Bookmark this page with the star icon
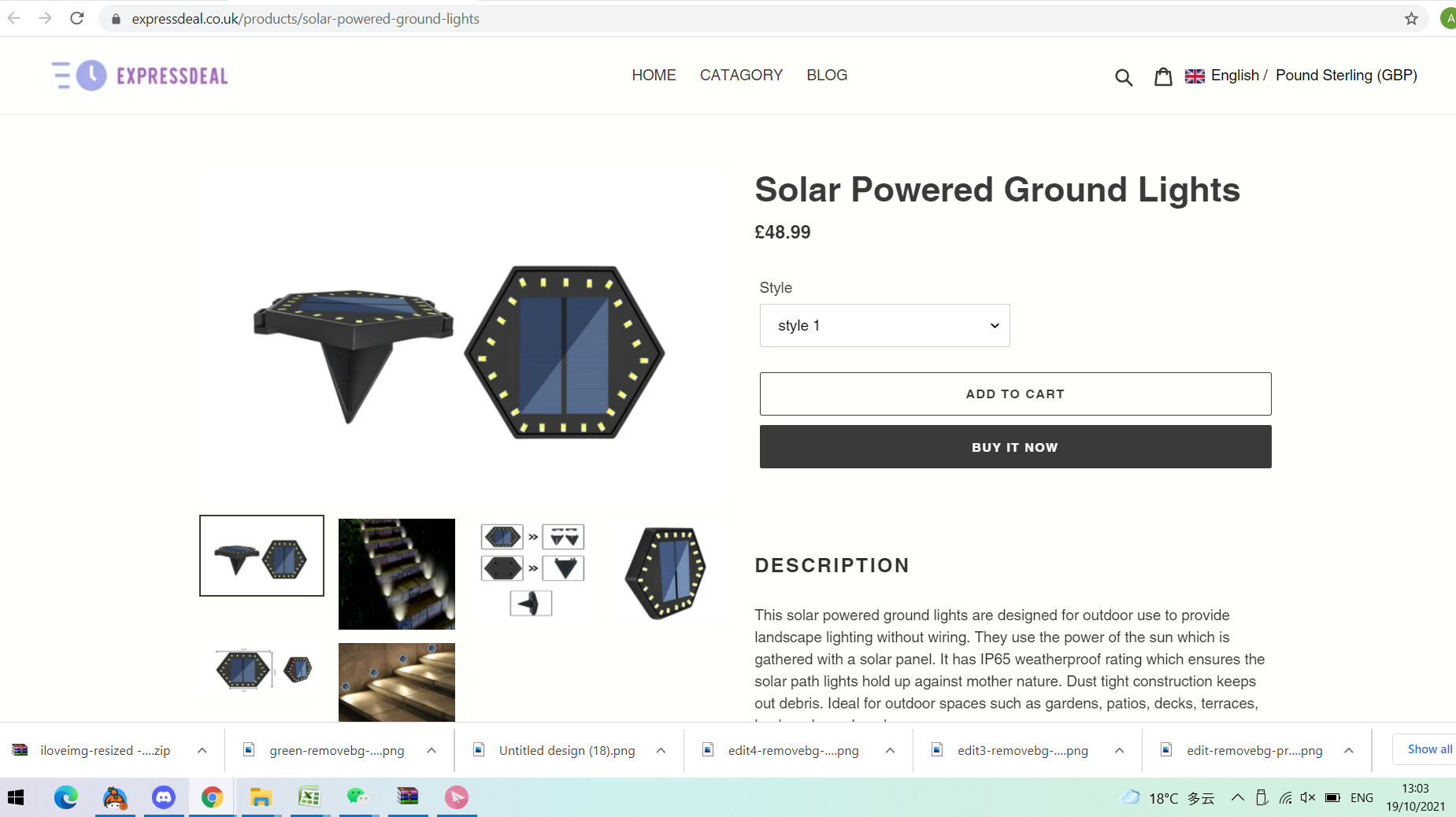1456x817 pixels. click(1411, 18)
